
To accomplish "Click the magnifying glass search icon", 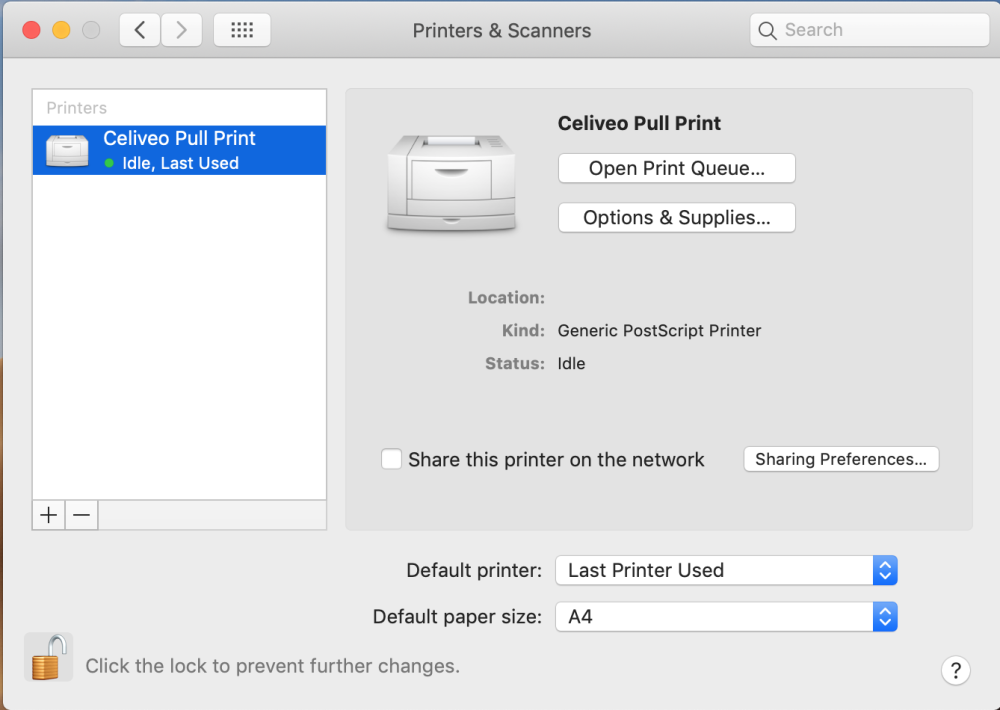I will coord(768,31).
